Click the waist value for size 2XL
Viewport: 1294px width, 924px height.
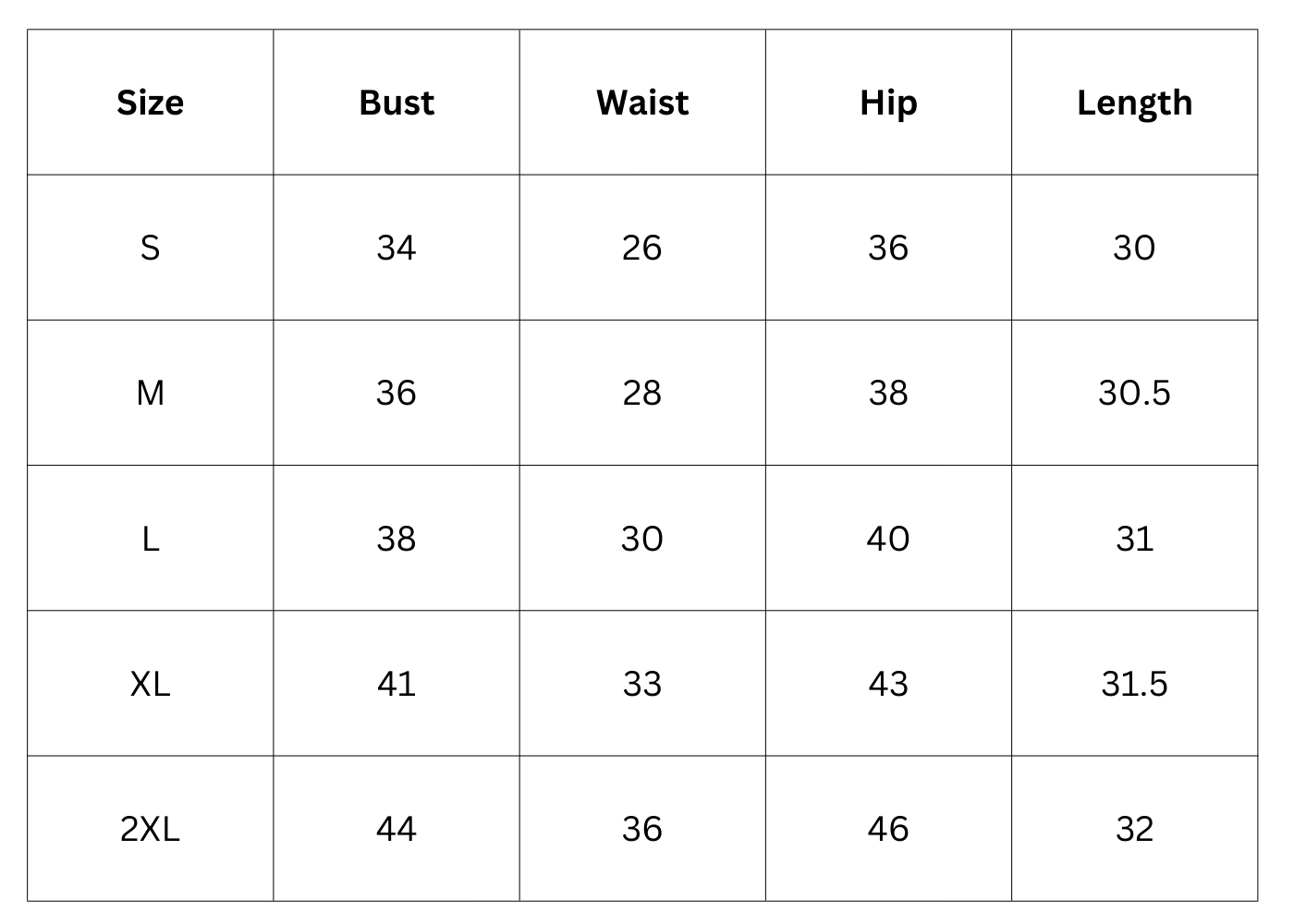(x=642, y=829)
